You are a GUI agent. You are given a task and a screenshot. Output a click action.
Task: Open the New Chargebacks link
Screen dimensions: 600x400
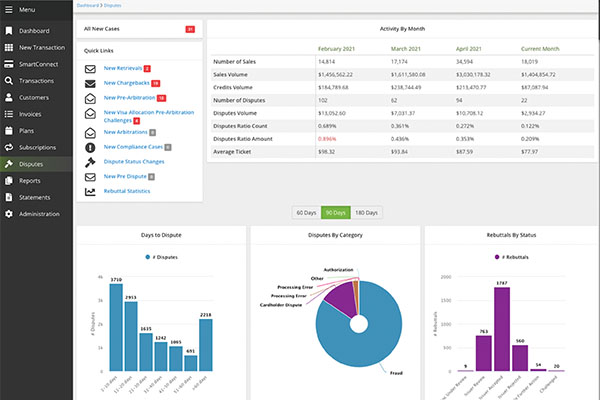pyautogui.click(x=127, y=83)
